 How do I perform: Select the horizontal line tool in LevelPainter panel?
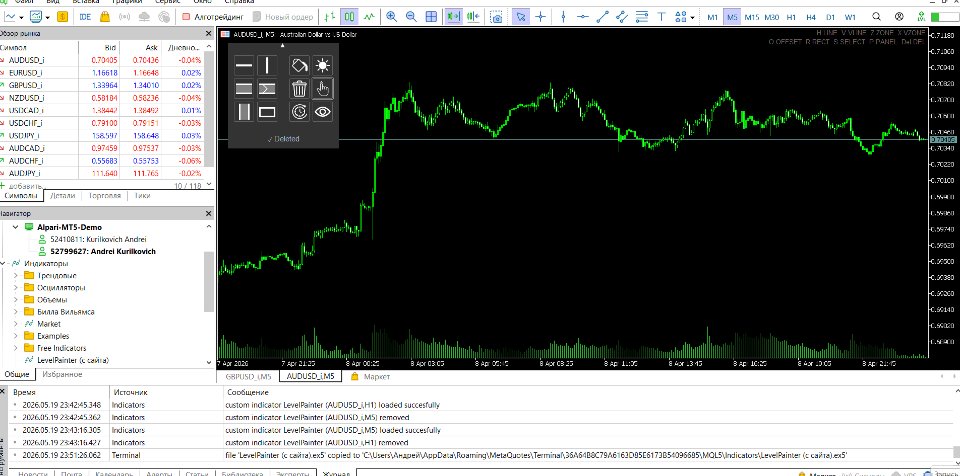coord(244,65)
